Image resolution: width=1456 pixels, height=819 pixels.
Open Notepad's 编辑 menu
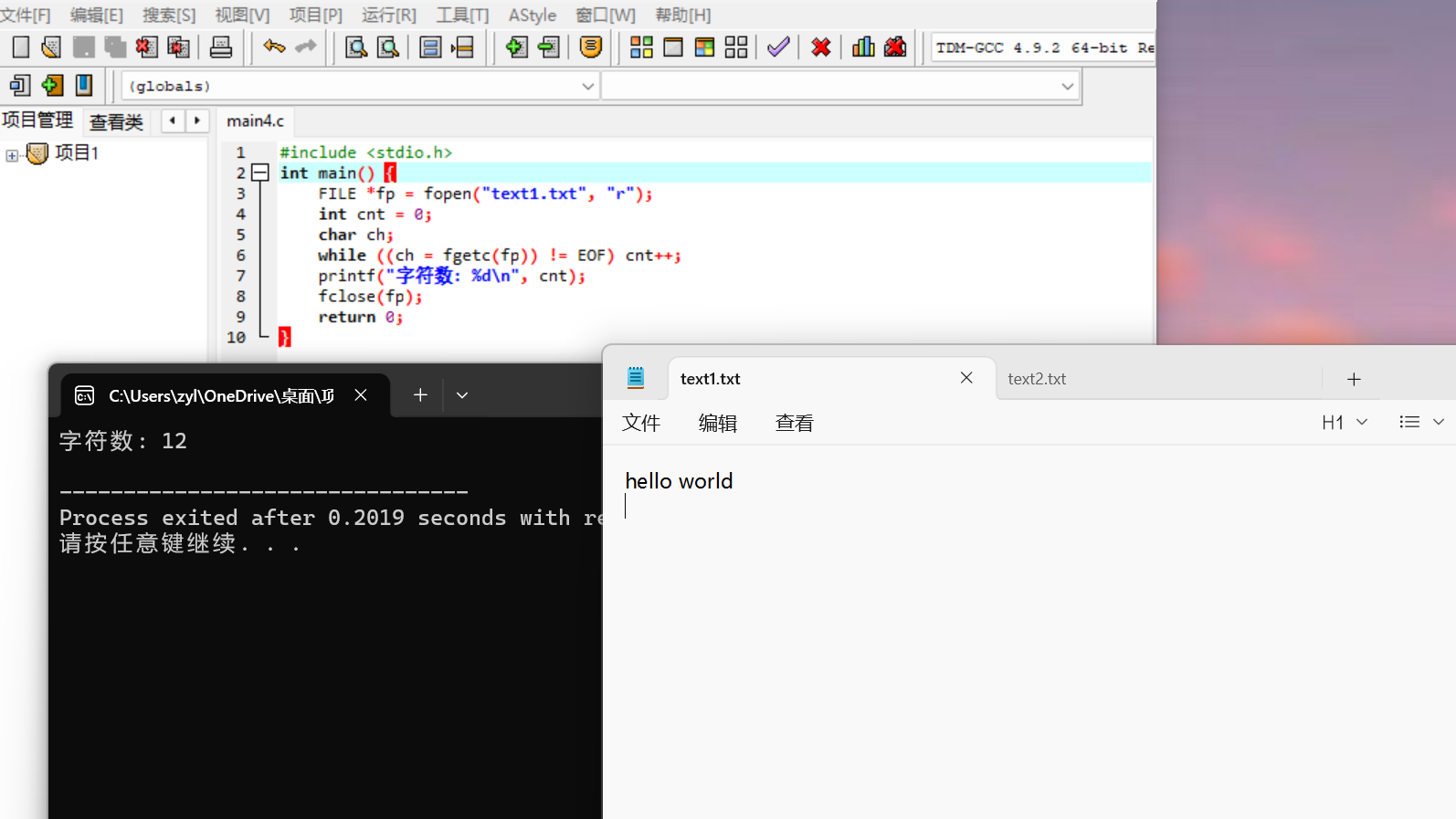[718, 423]
